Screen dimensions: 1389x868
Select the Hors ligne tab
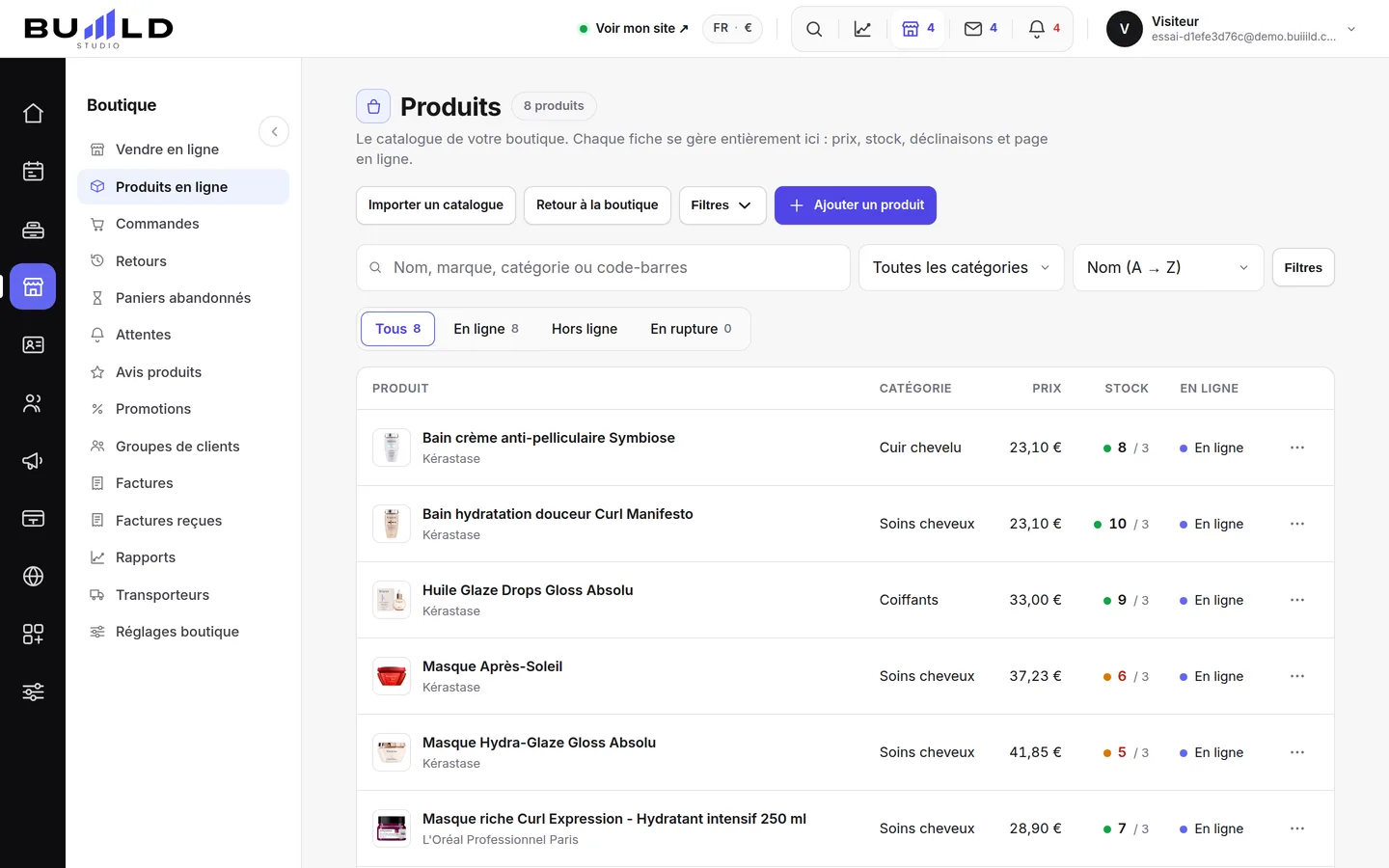pos(585,329)
